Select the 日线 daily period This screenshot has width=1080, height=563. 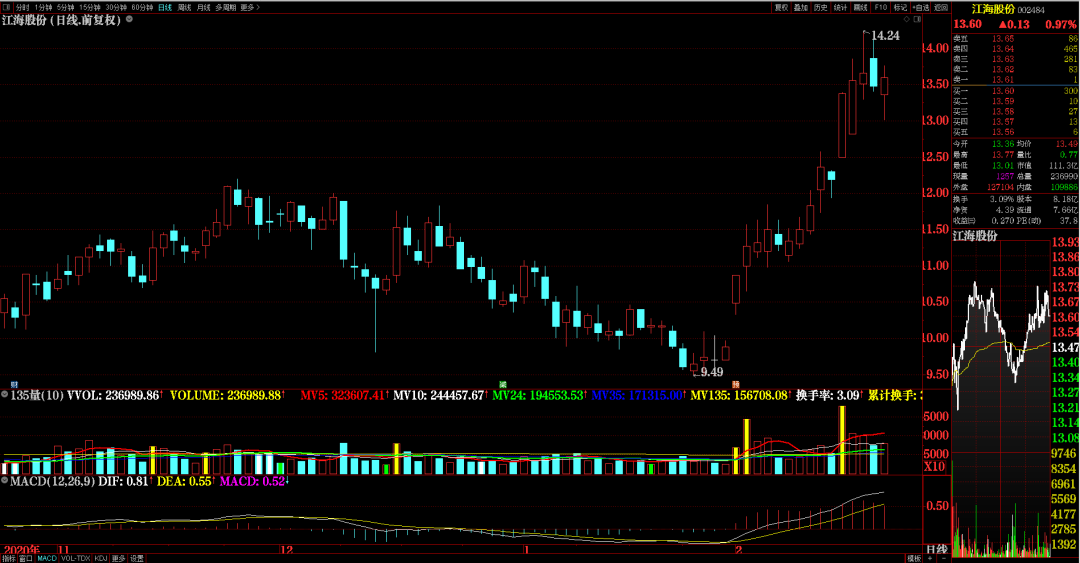point(165,8)
